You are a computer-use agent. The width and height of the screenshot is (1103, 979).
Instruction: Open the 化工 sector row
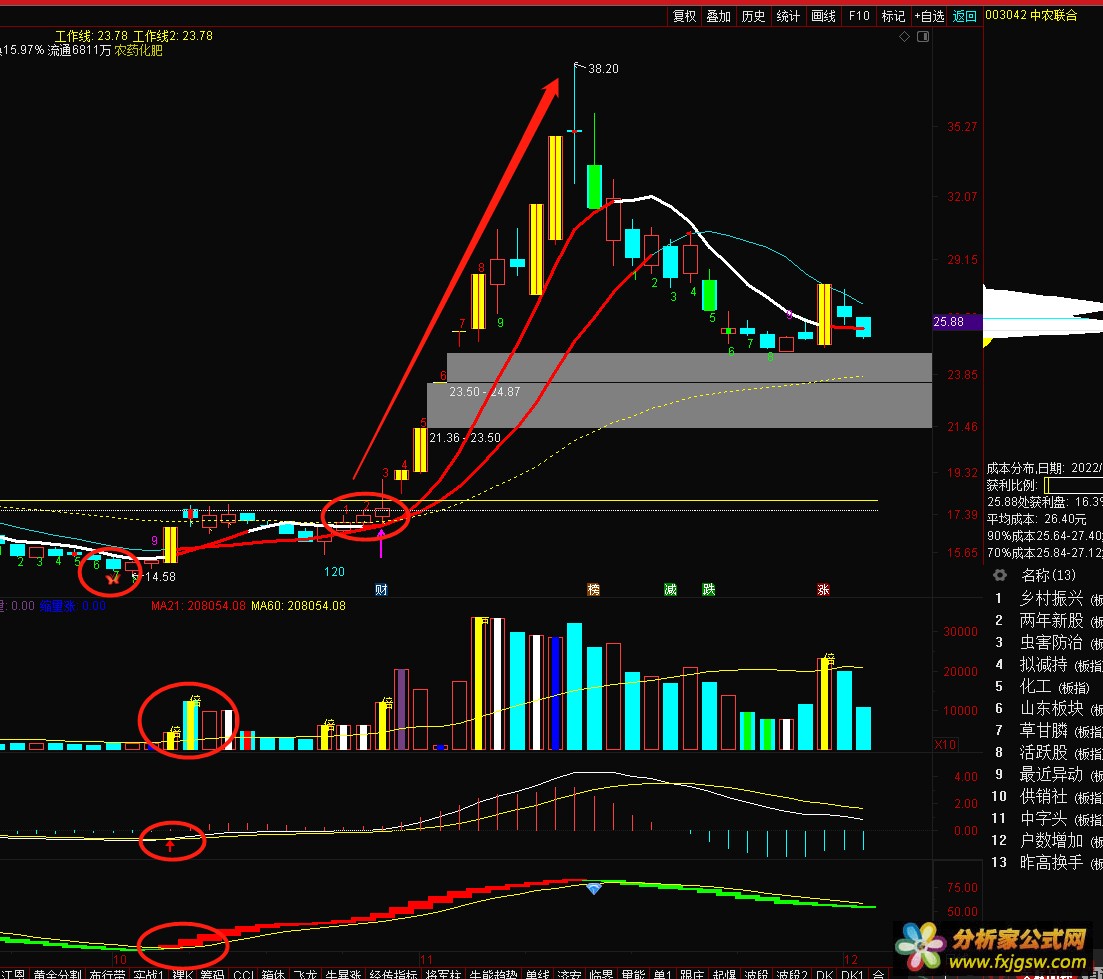(1047, 686)
